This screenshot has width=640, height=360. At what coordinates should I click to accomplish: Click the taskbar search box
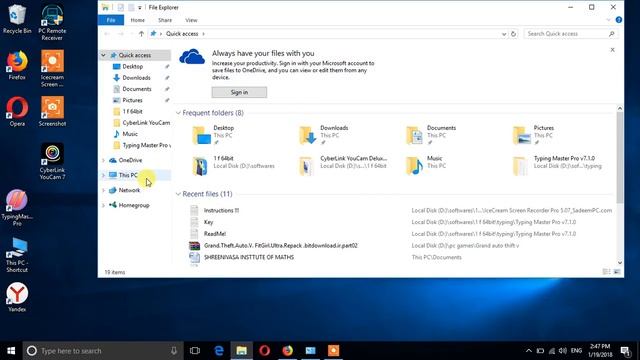[x=102, y=351]
